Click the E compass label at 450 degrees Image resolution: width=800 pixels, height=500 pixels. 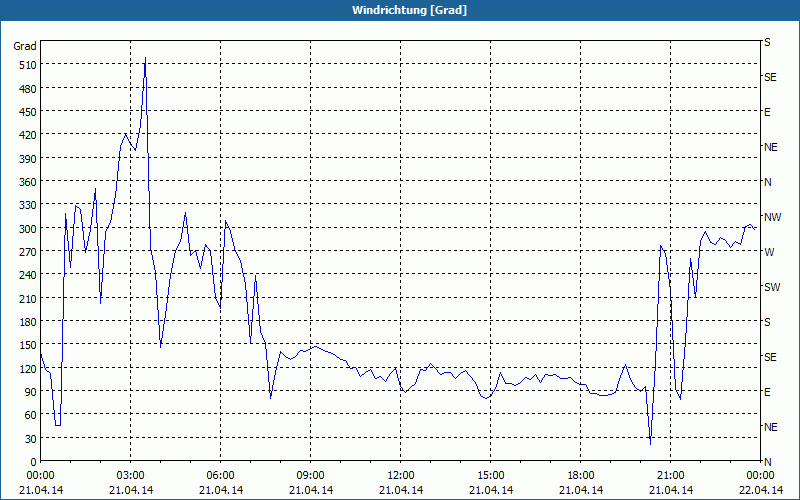pos(767,112)
